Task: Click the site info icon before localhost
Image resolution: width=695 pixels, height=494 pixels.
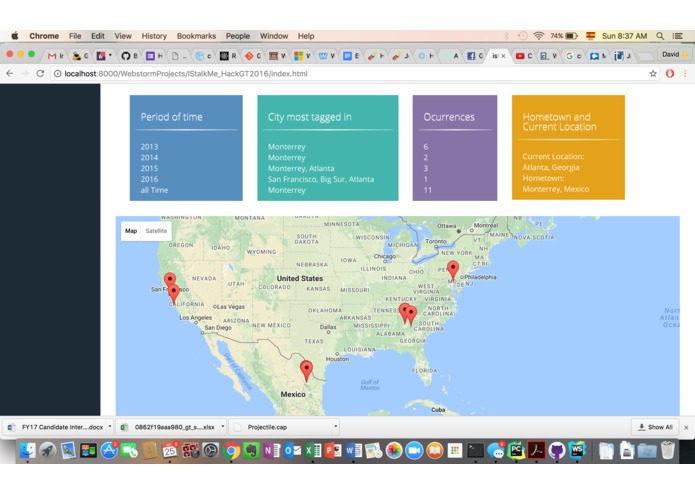Action: (x=58, y=74)
